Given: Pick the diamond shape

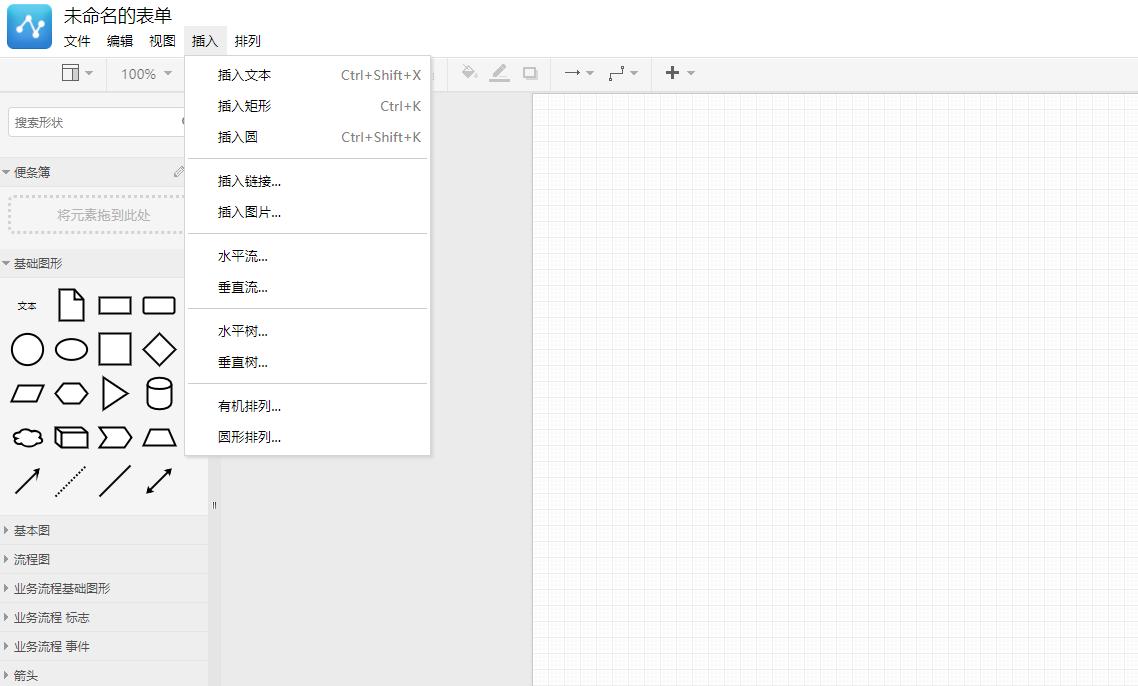Looking at the screenshot, I should [x=159, y=349].
